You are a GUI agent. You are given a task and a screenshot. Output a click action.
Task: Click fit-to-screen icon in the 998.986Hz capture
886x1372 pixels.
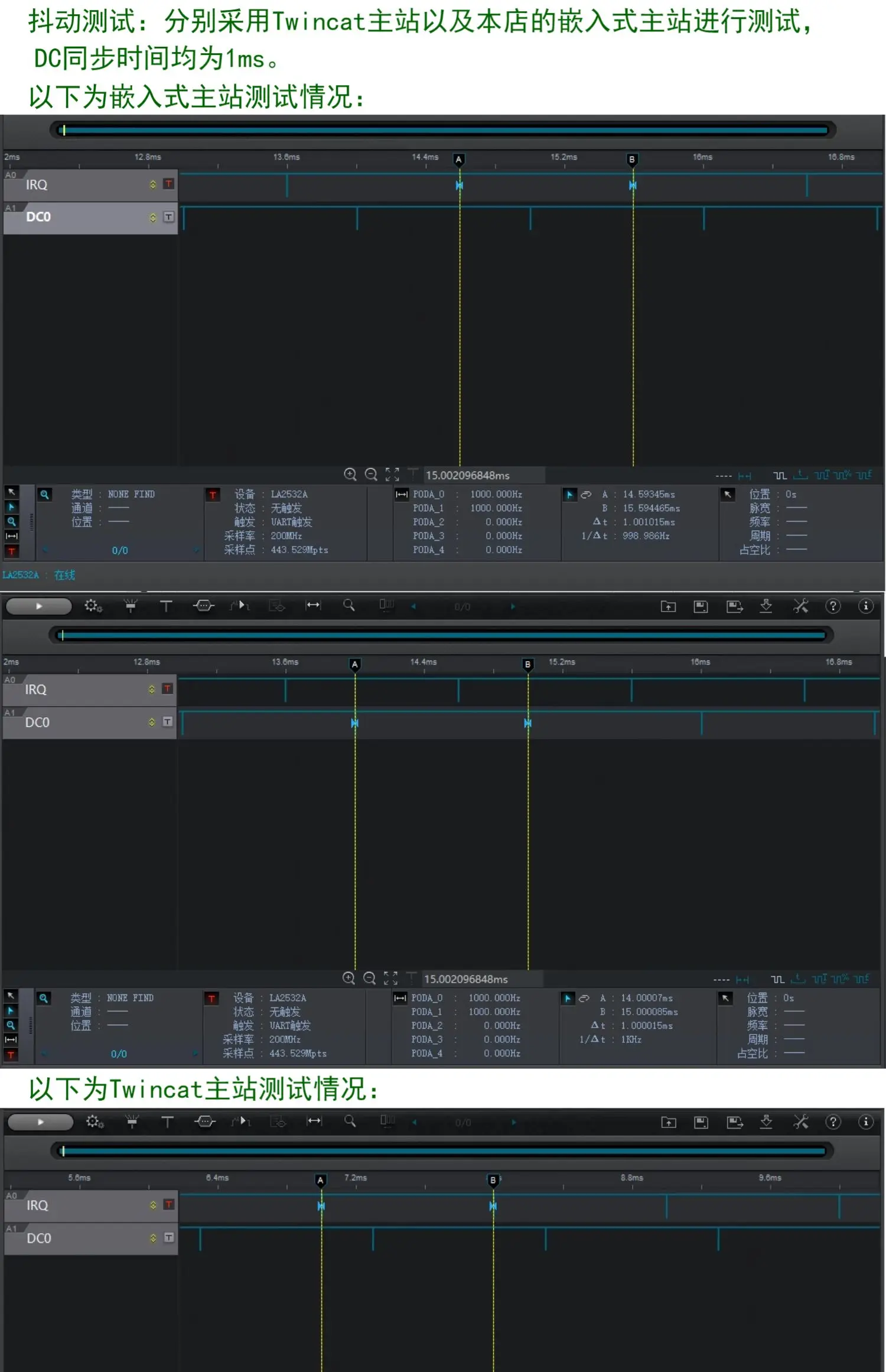coord(392,474)
